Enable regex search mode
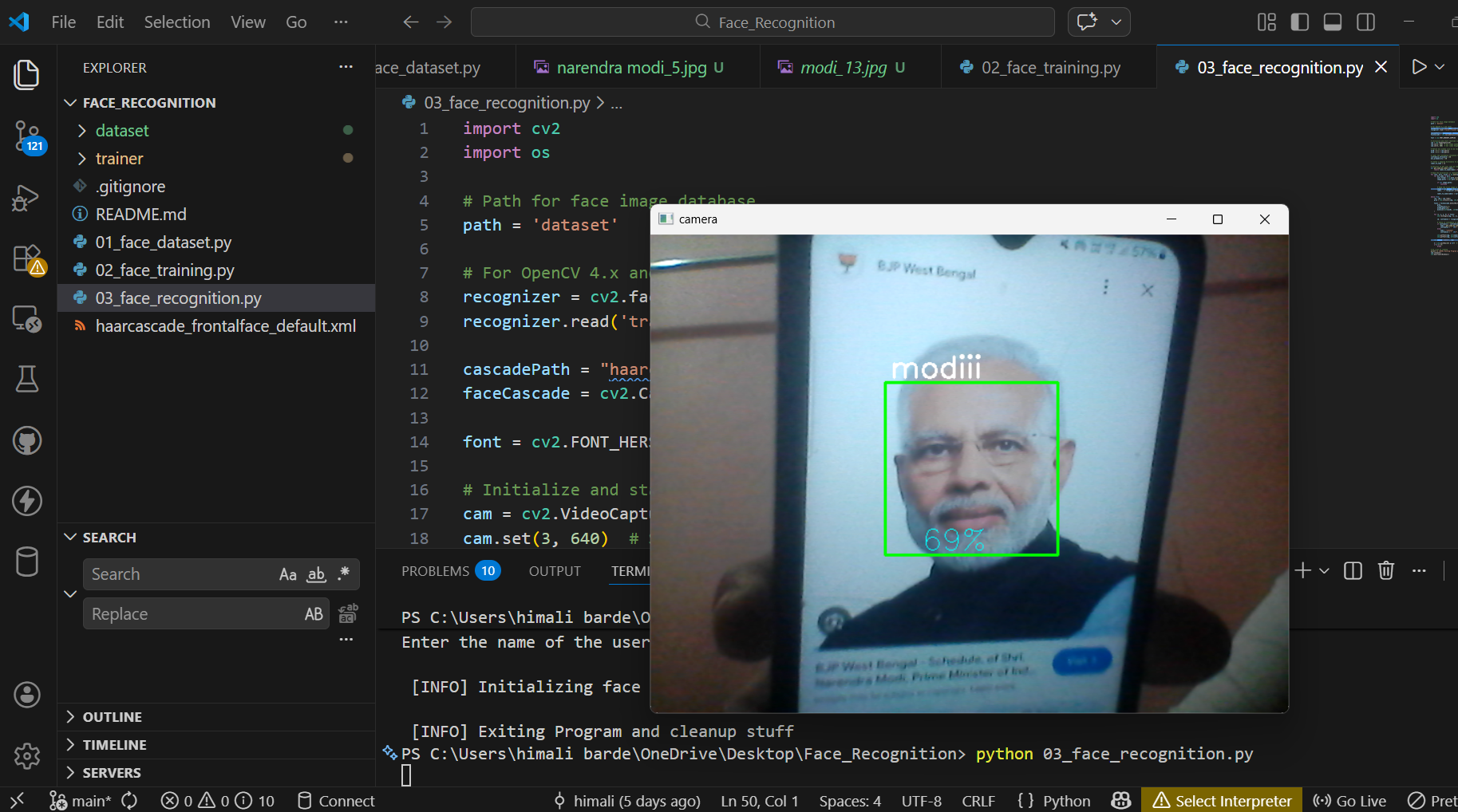The width and height of the screenshot is (1458, 812). [x=344, y=573]
